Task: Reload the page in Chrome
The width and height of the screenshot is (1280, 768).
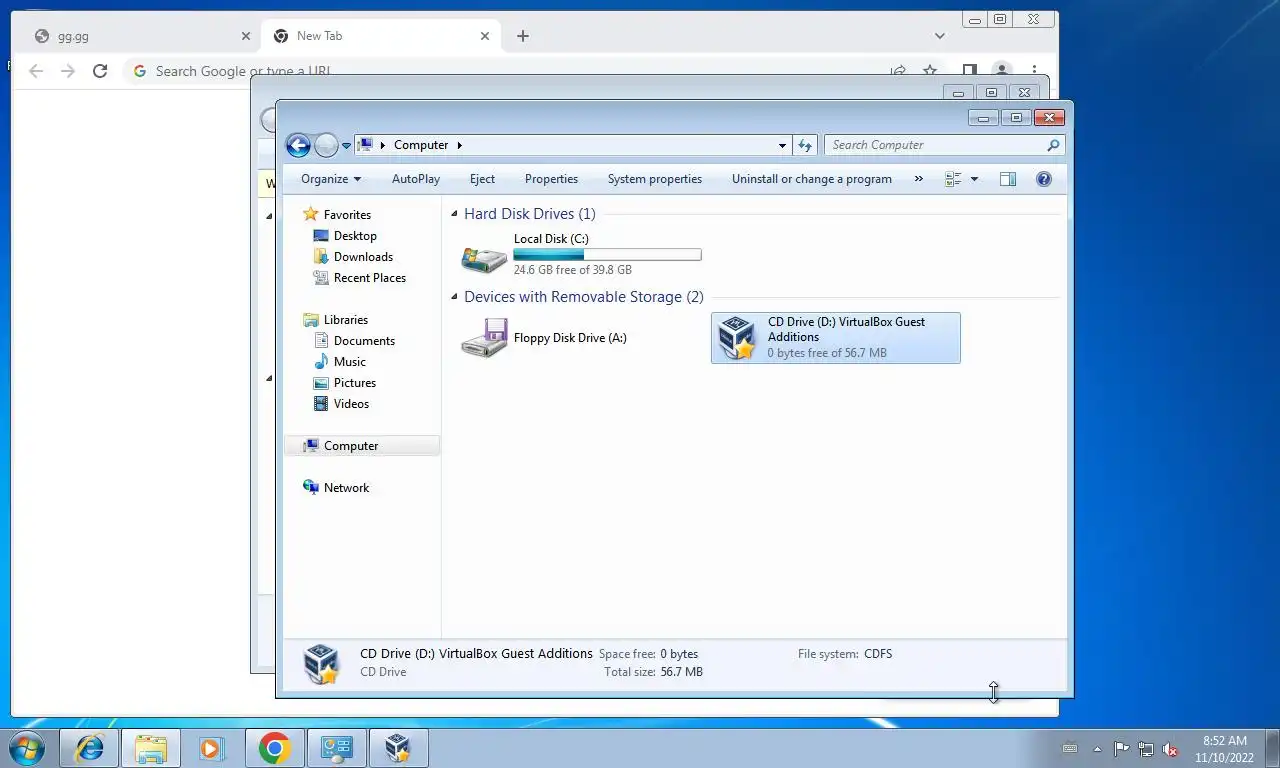Action: (100, 71)
